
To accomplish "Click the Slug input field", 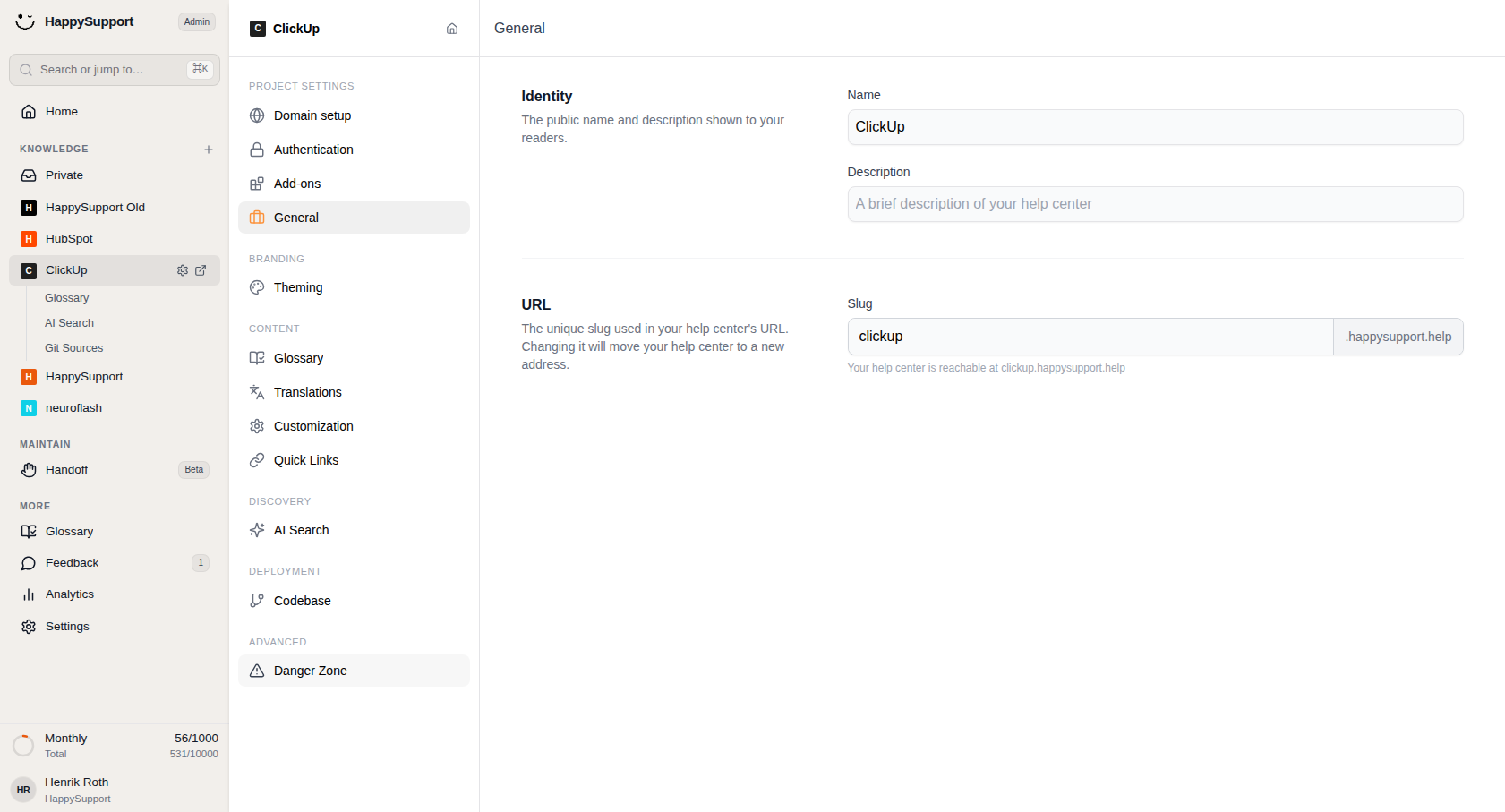I will [x=1090, y=337].
